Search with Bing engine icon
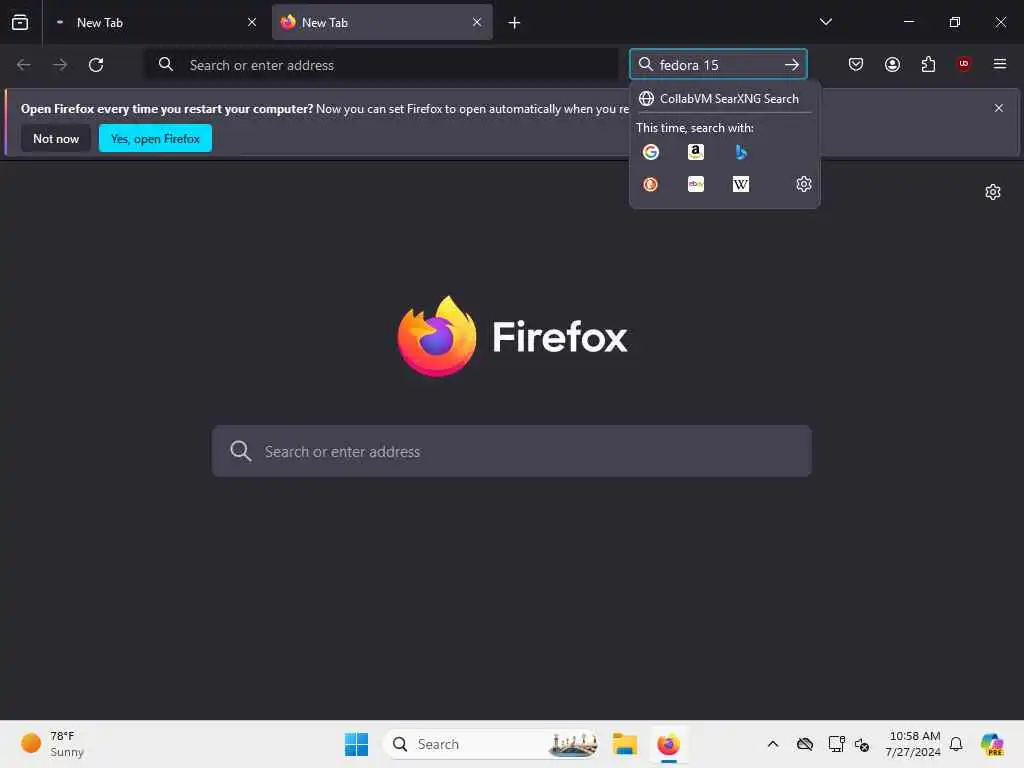 point(741,152)
